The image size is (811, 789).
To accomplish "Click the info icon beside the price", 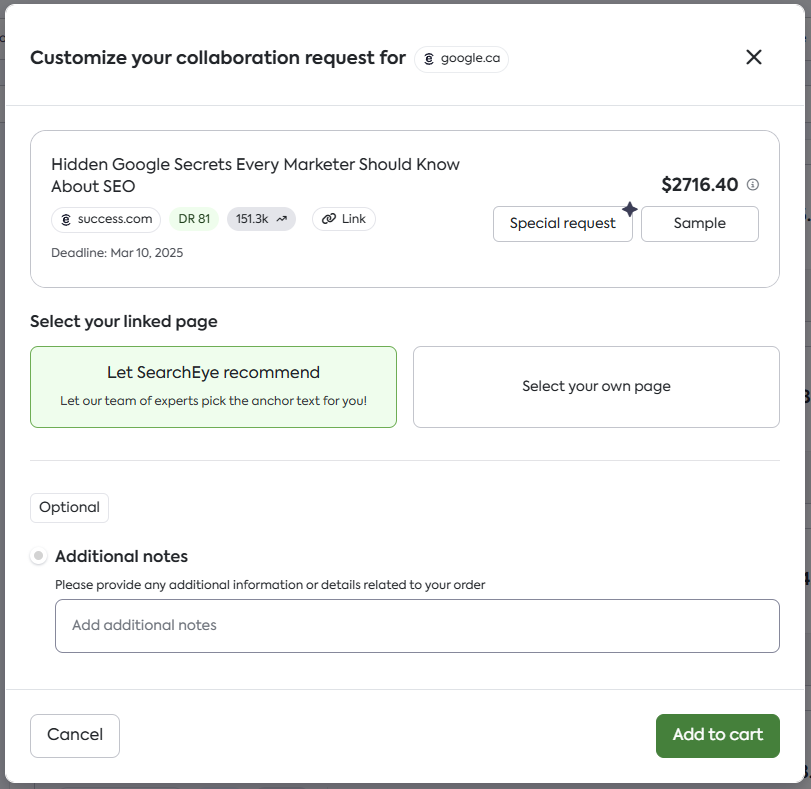I will coord(753,185).
